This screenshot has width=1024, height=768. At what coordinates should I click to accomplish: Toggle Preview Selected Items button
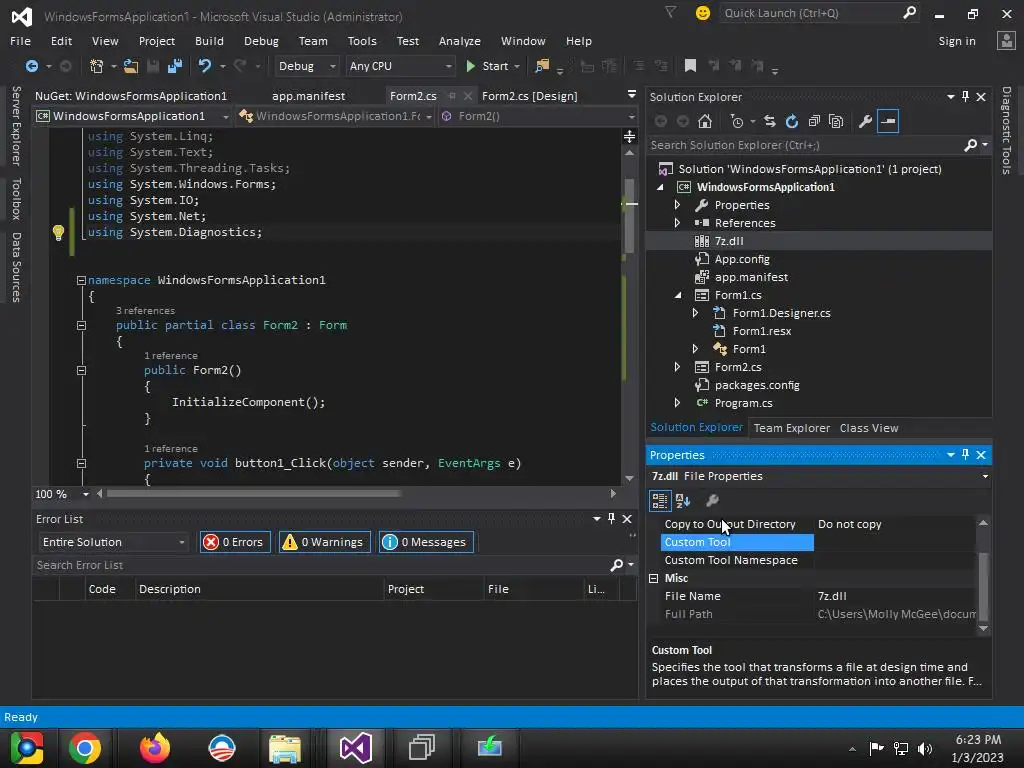point(888,121)
